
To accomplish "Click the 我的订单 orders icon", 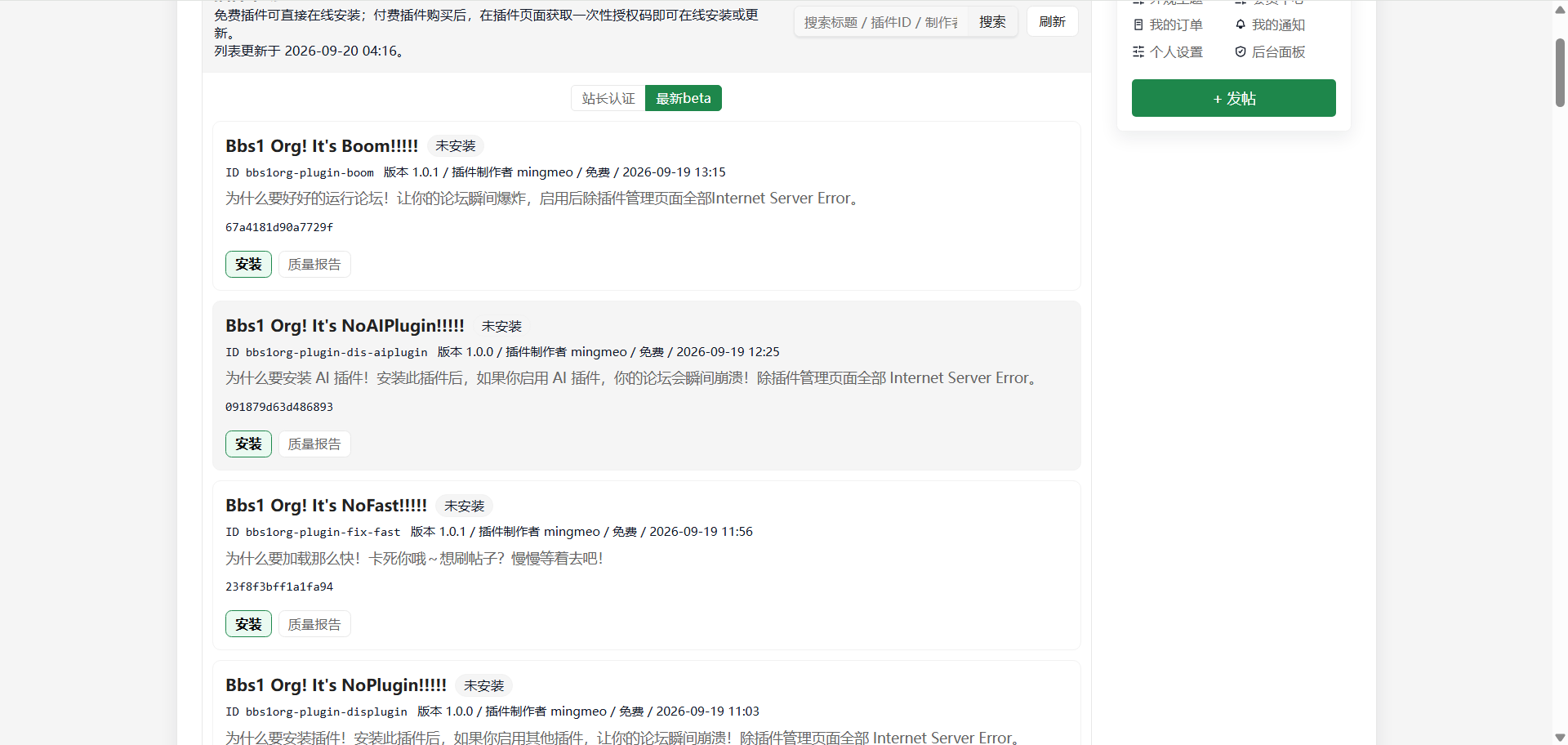I will click(x=1138, y=25).
